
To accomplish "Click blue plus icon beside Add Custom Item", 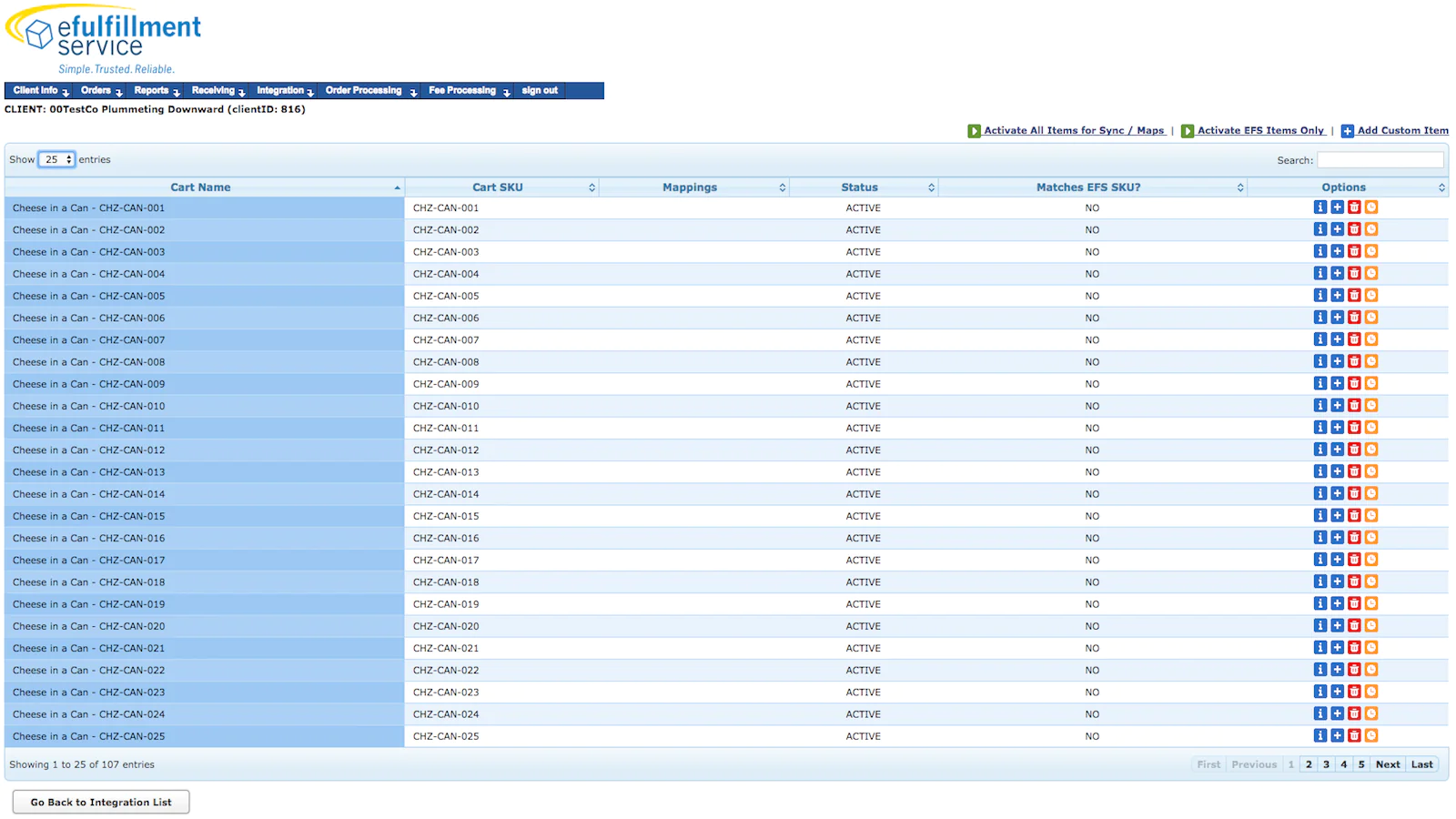I will pos(1347,131).
